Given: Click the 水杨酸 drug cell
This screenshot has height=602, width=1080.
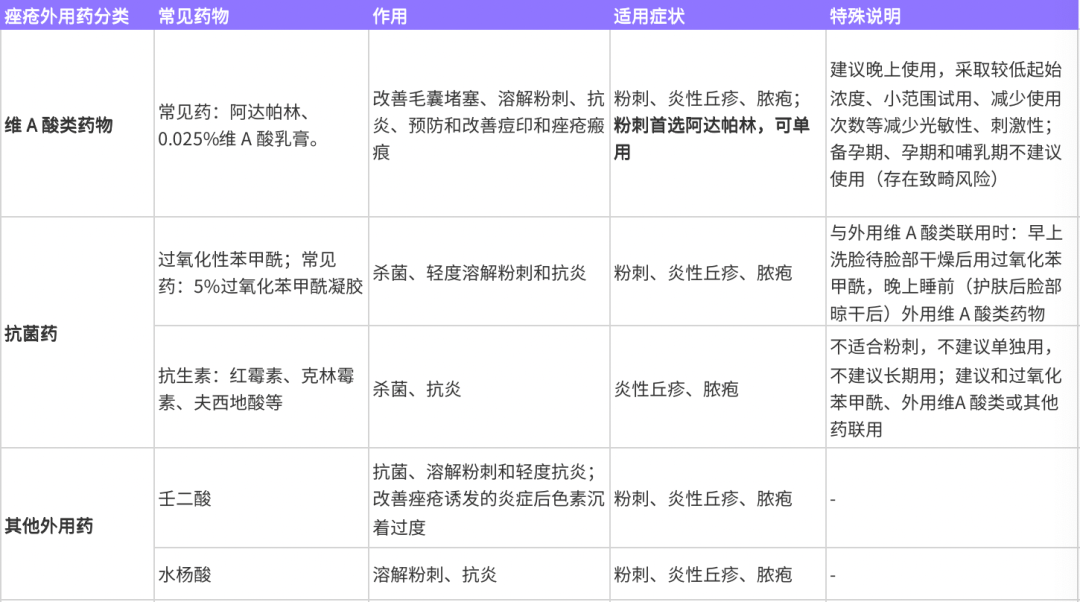Looking at the screenshot, I should [185, 575].
